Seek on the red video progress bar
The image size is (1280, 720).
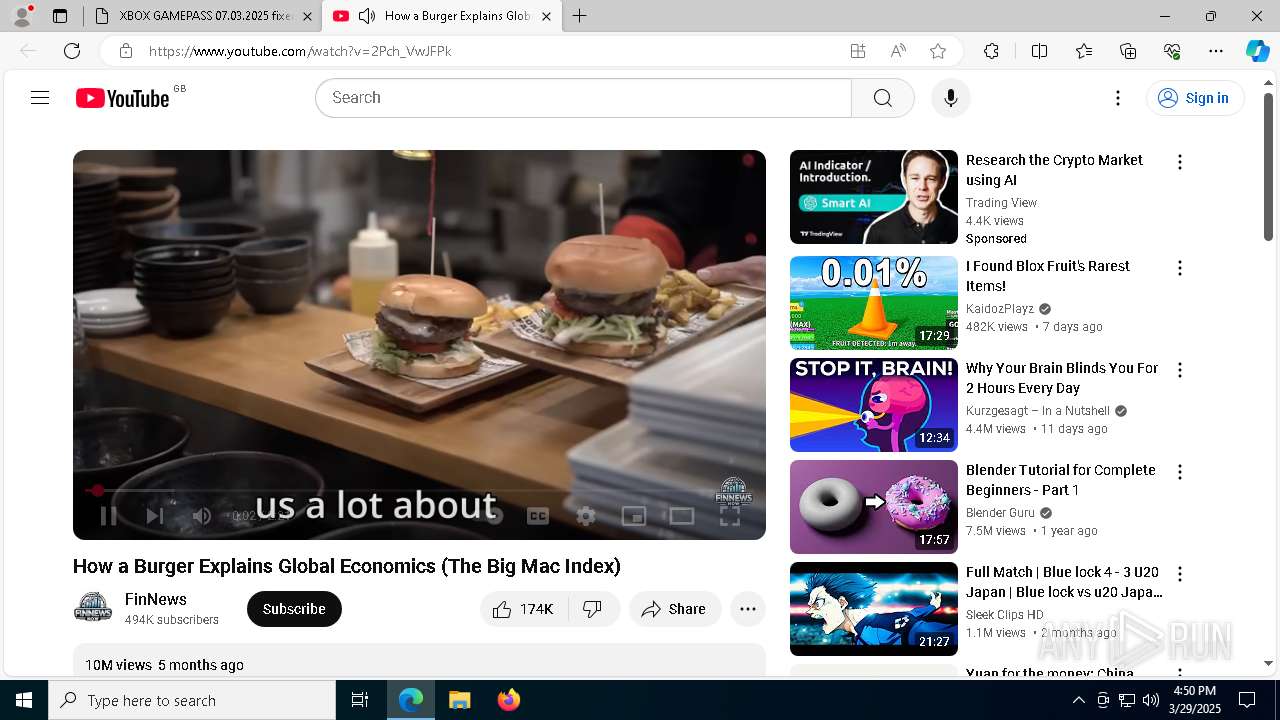(x=419, y=490)
